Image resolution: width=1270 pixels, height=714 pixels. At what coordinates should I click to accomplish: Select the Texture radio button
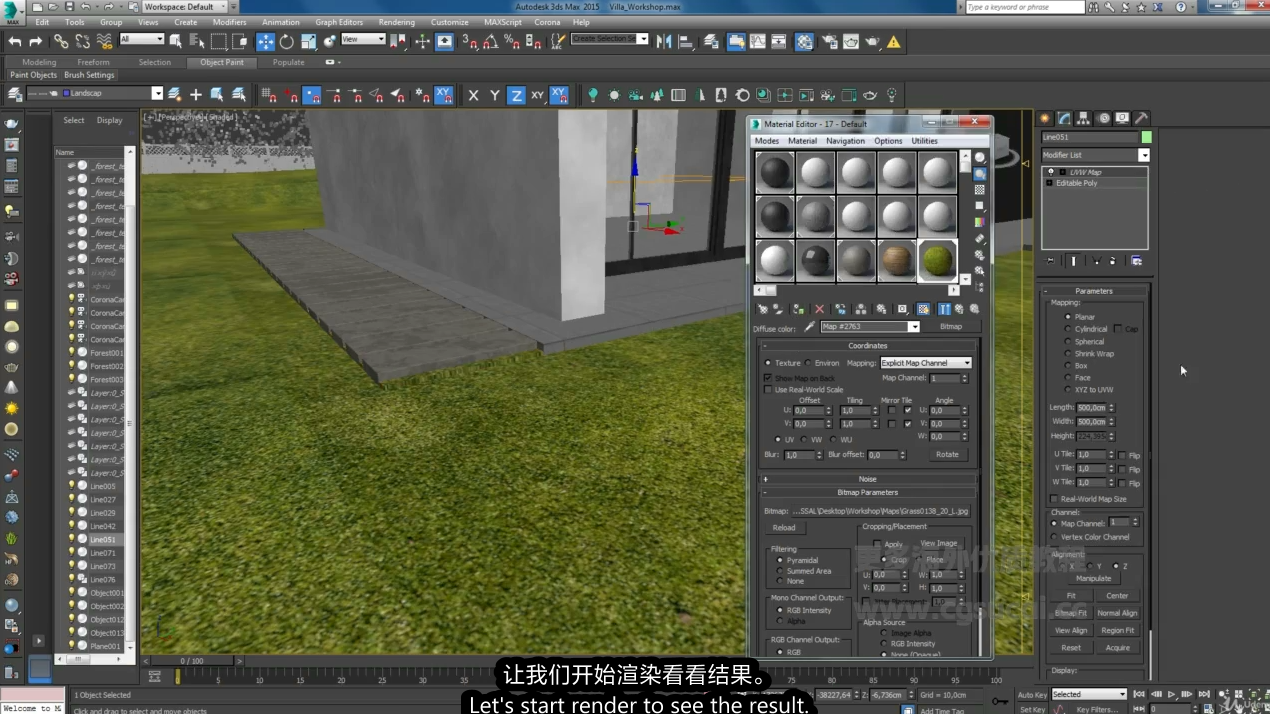(768, 363)
